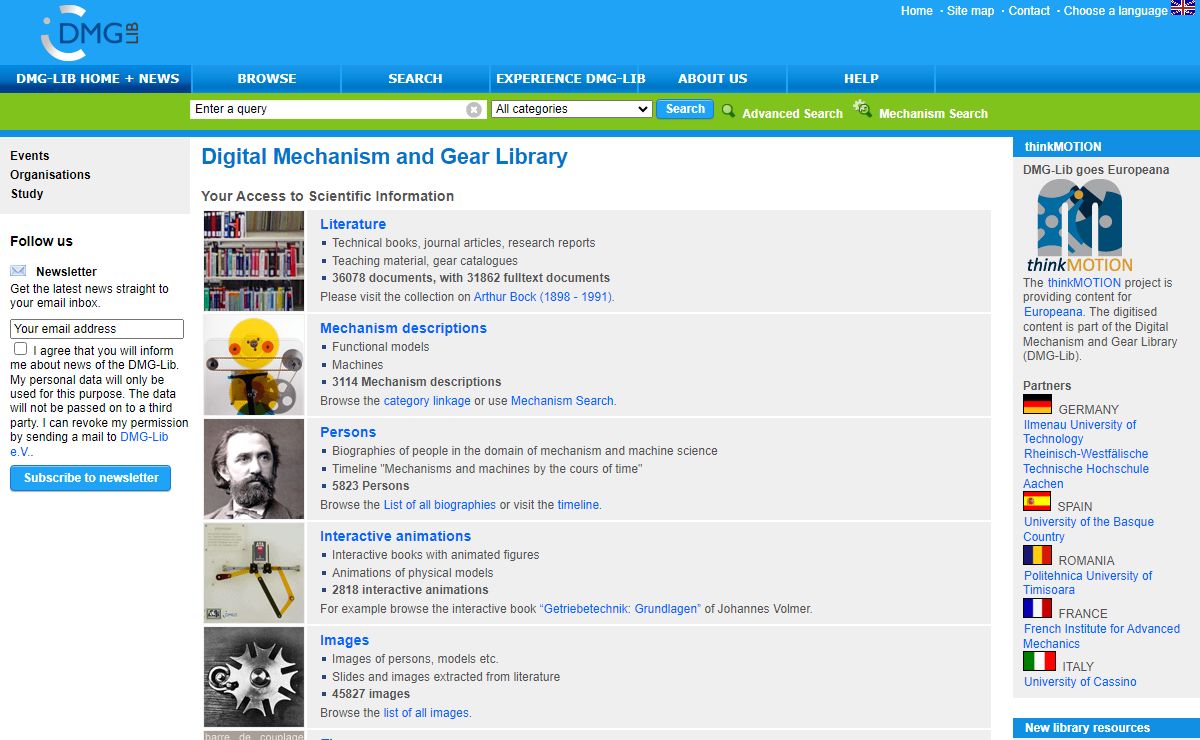
Task: Open Getriebetechnik: Grundlagen interactive book
Action: (x=620, y=609)
